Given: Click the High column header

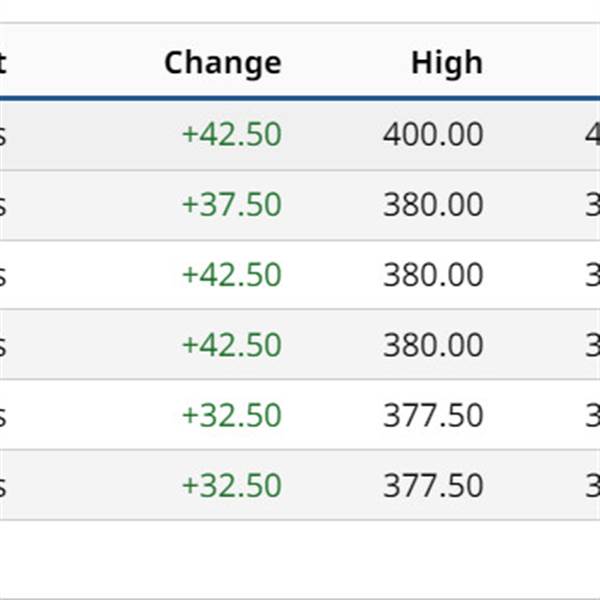Looking at the screenshot, I should tap(446, 63).
